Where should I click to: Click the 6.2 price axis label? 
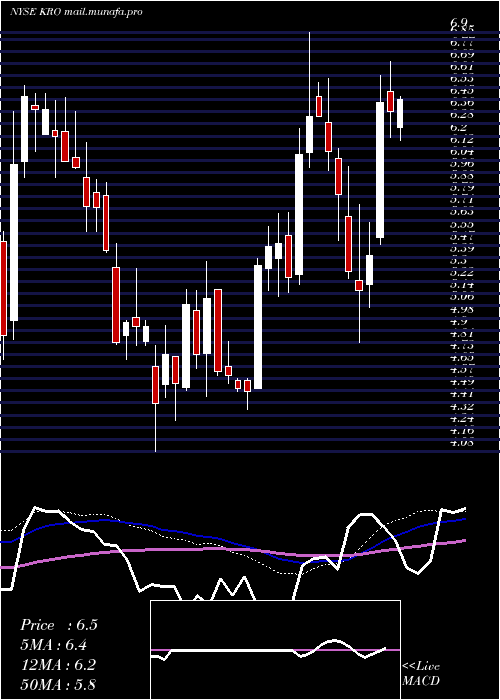(459, 127)
